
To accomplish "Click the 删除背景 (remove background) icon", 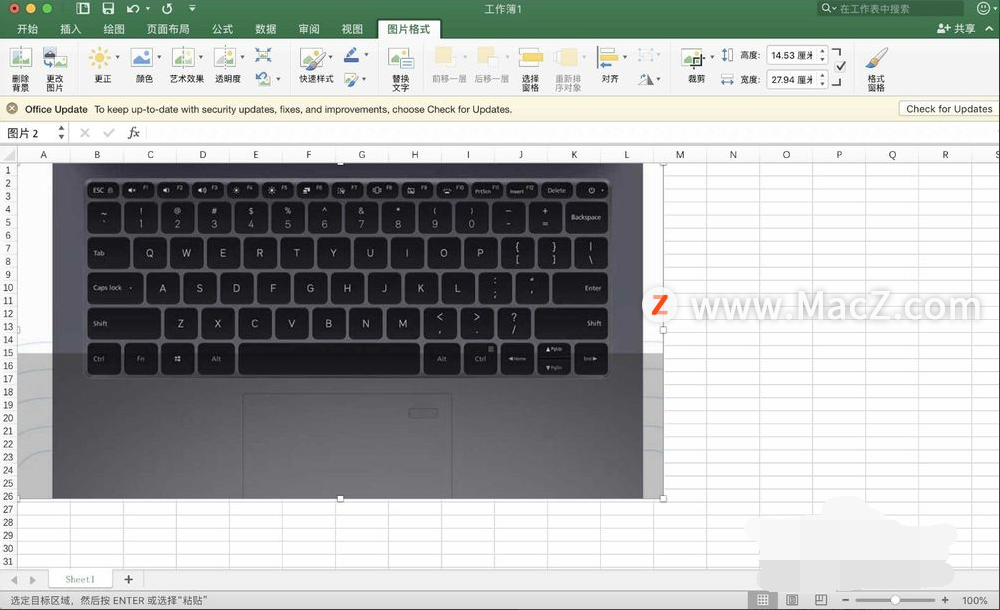I will click(20, 59).
